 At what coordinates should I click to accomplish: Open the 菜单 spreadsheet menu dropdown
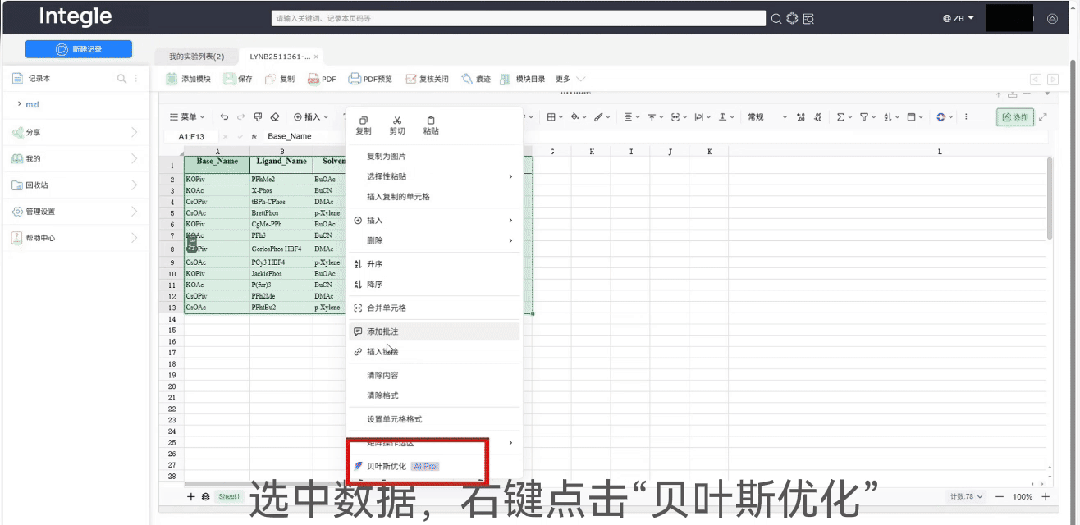point(187,117)
